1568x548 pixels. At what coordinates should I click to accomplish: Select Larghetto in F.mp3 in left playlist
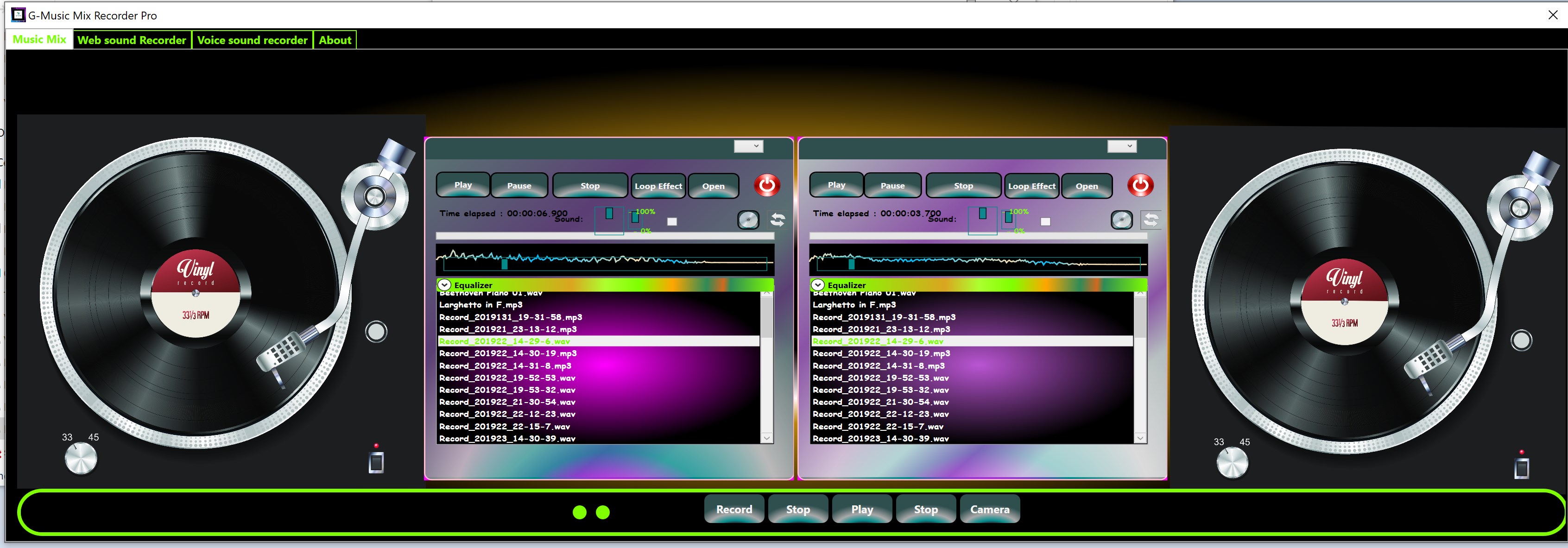[x=481, y=305]
